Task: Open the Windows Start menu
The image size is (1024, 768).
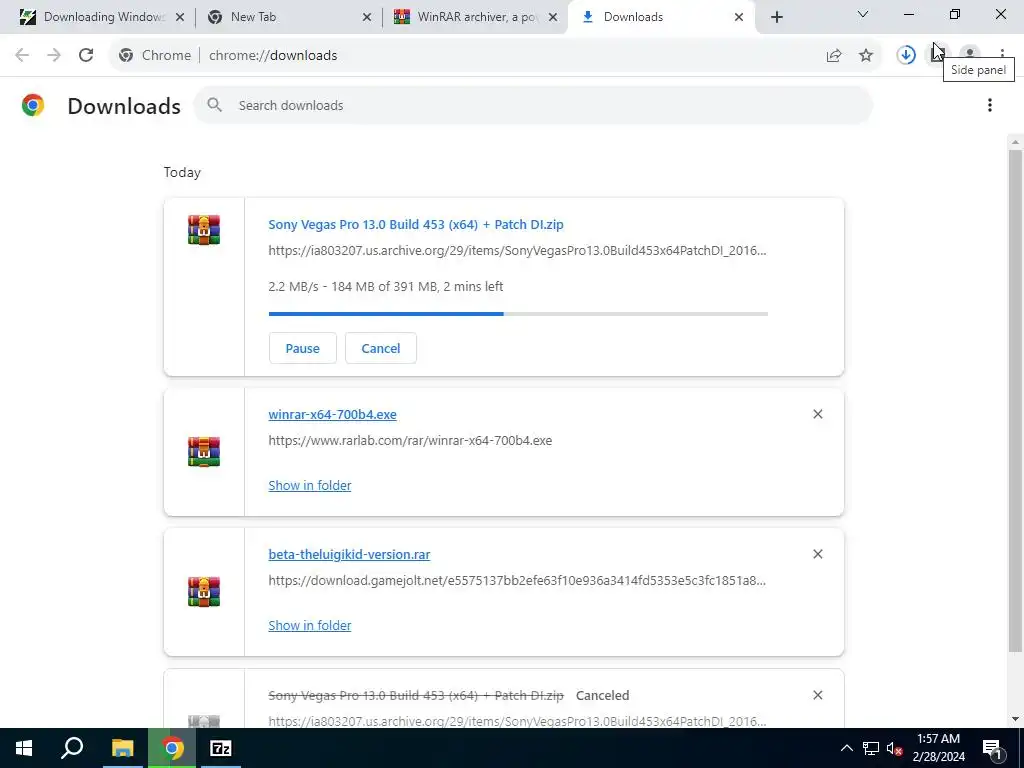Action: (24, 748)
